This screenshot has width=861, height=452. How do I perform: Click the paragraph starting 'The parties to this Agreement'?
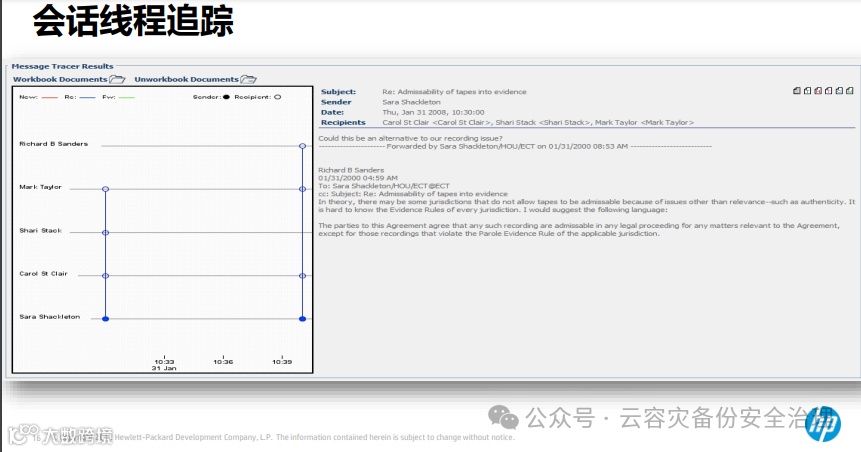(579, 230)
